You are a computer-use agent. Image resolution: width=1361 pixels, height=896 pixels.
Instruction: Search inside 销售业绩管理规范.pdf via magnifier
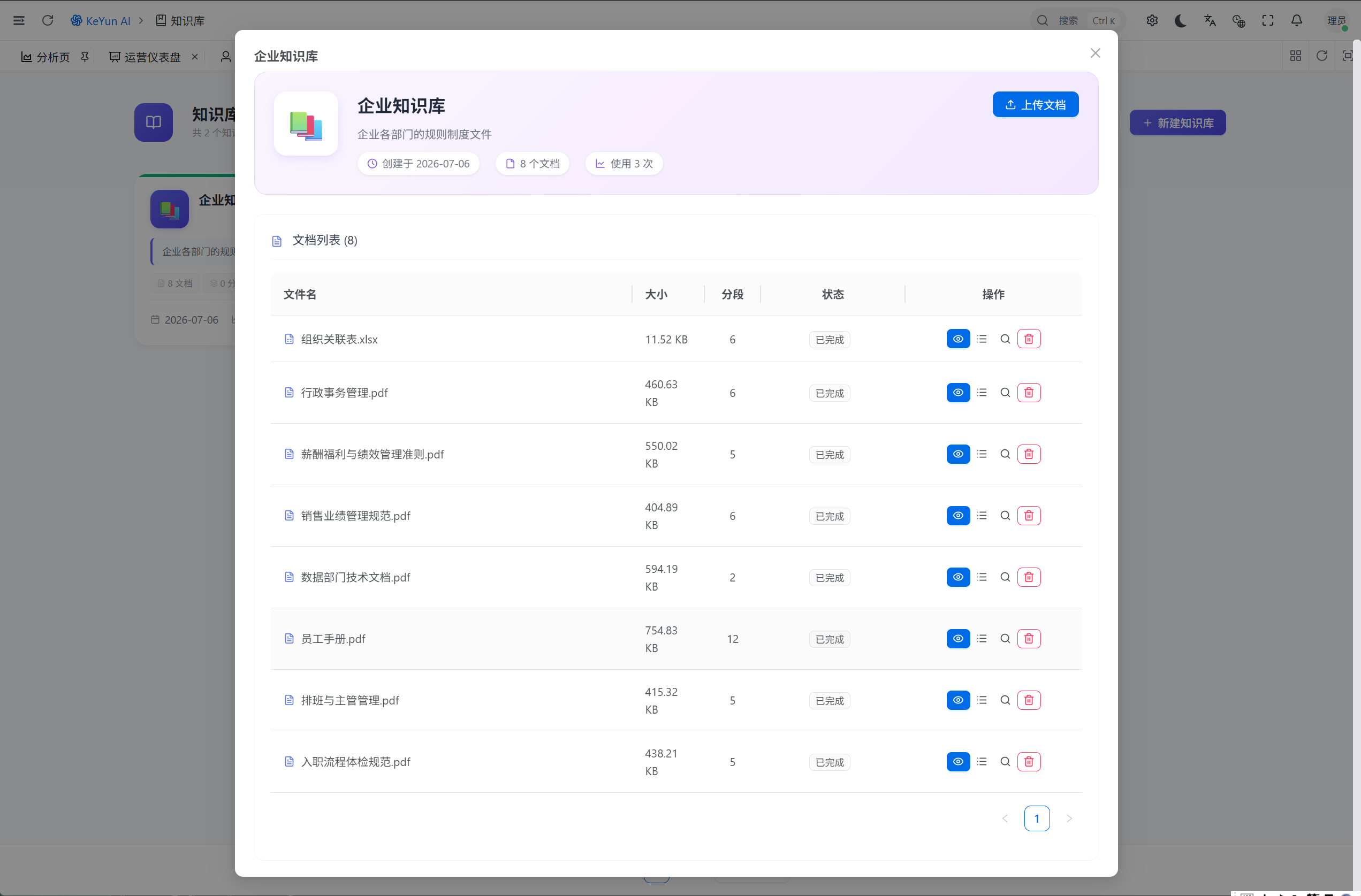1005,516
